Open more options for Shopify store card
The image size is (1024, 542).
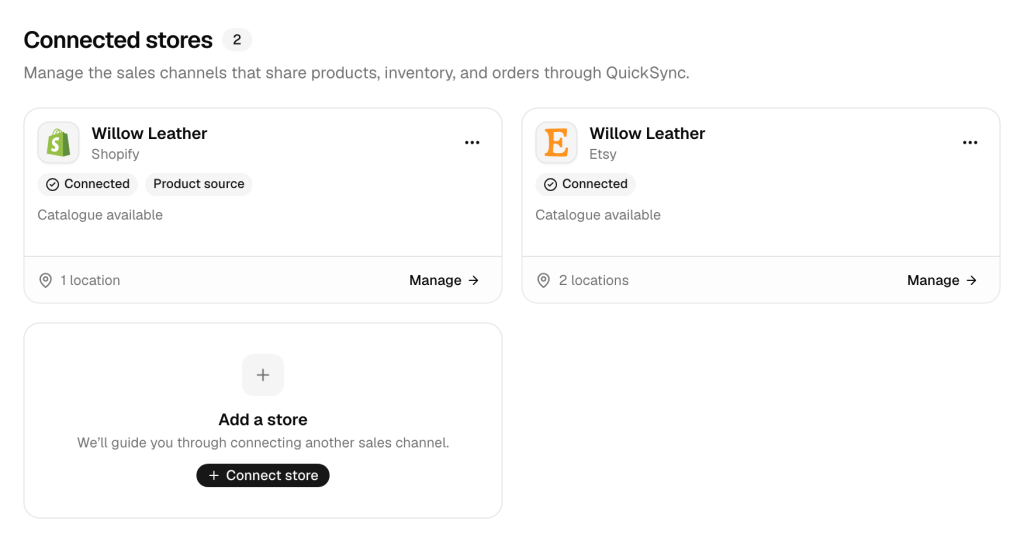[472, 142]
